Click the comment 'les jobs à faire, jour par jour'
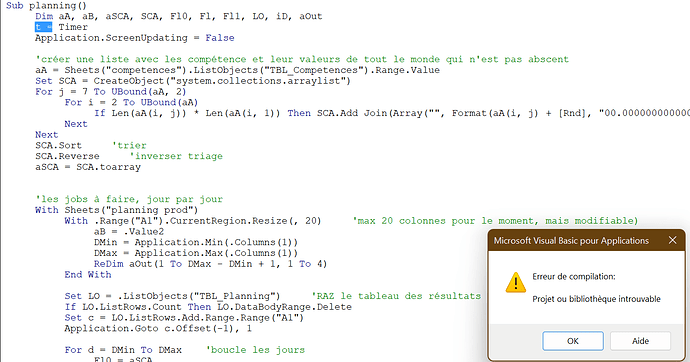The height and width of the screenshot is (362, 690). pos(129,199)
